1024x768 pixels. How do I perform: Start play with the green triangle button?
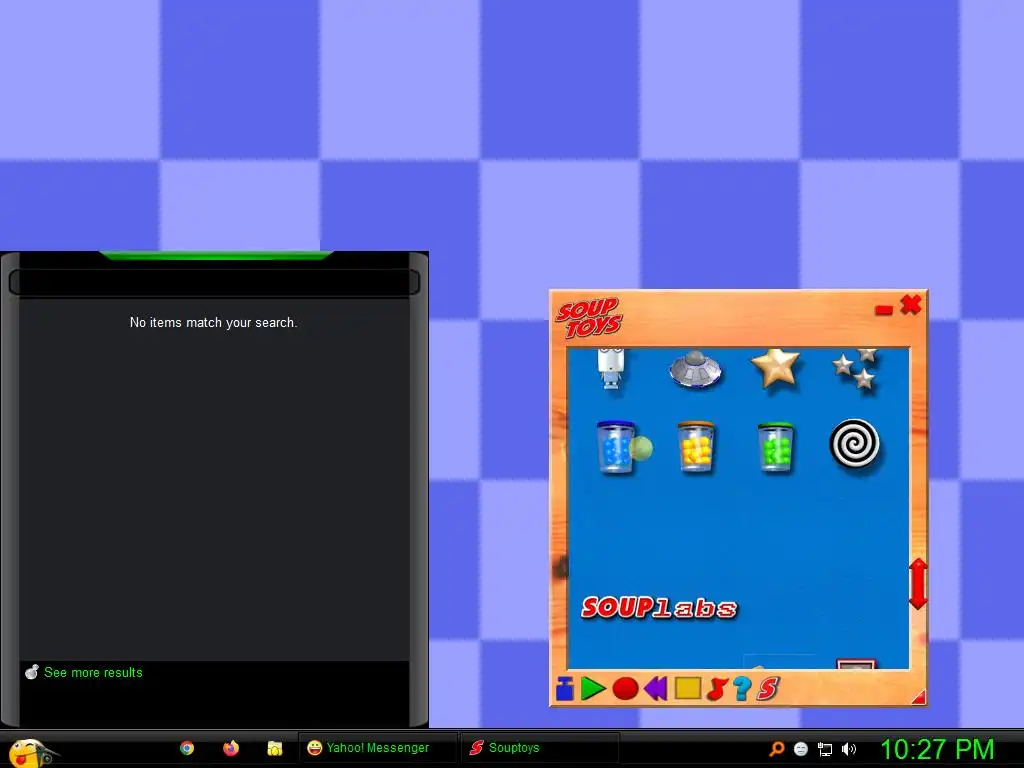tap(592, 689)
